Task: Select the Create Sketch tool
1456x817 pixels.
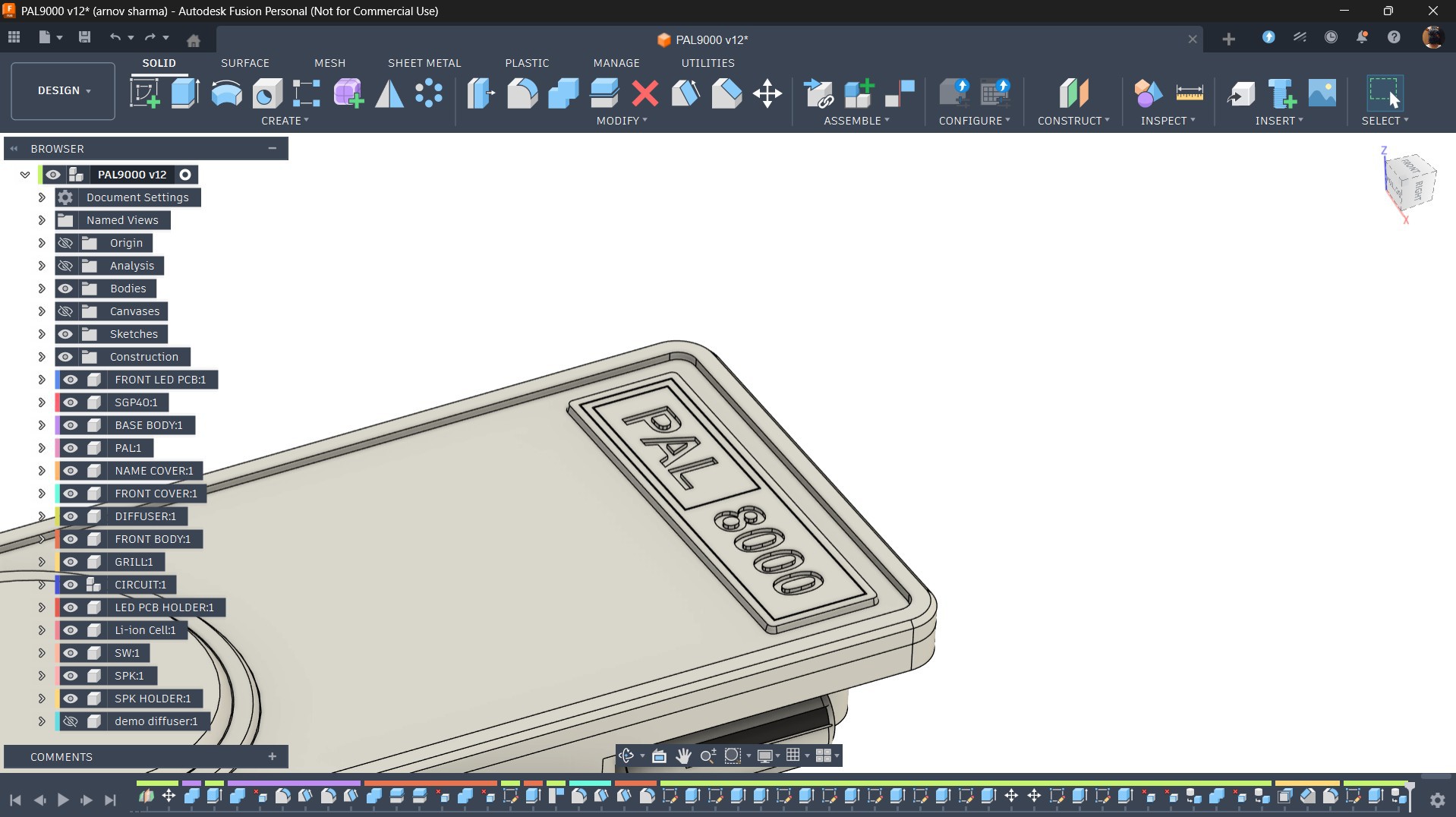Action: [144, 93]
